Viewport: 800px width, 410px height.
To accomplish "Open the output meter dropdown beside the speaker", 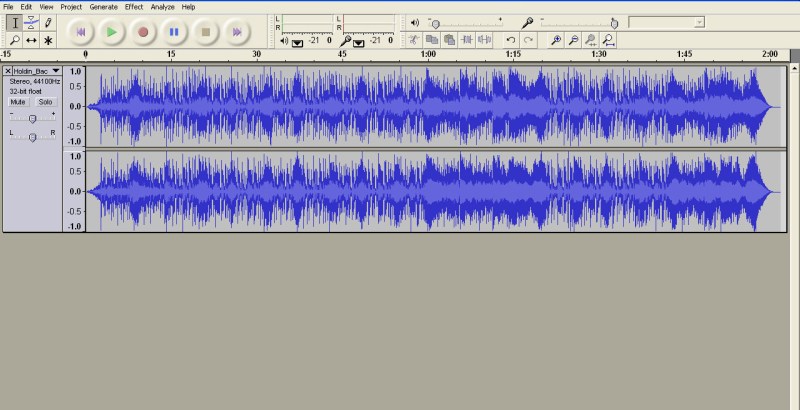I will (x=297, y=43).
